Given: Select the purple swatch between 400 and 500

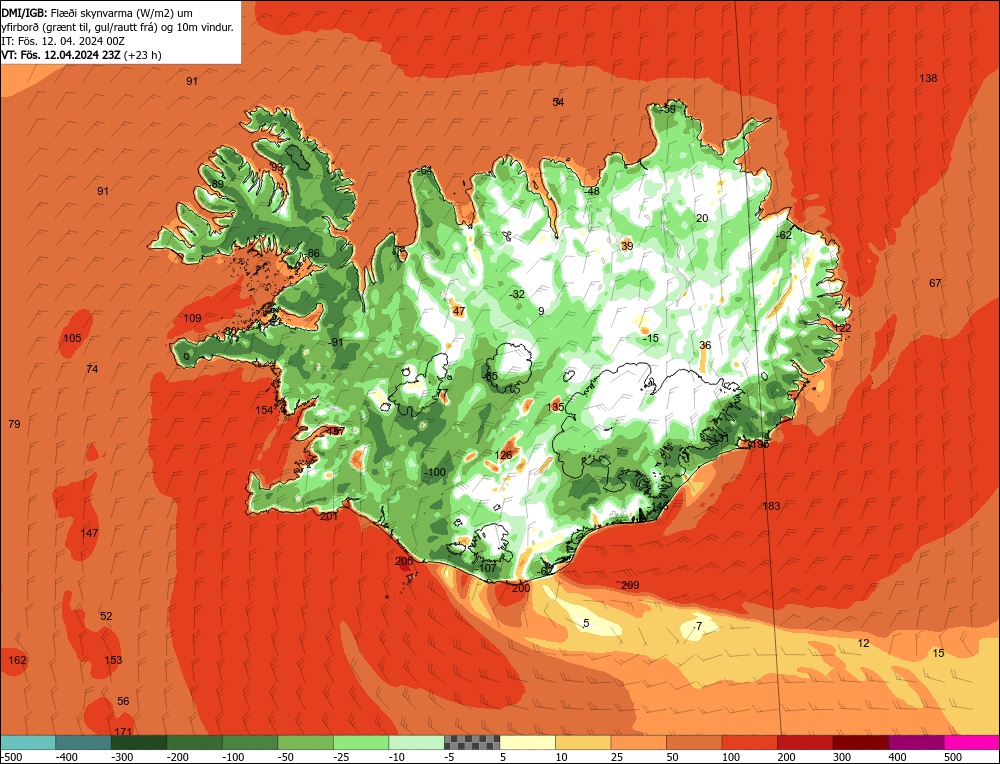Looking at the screenshot, I should pyautogui.click(x=916, y=742).
